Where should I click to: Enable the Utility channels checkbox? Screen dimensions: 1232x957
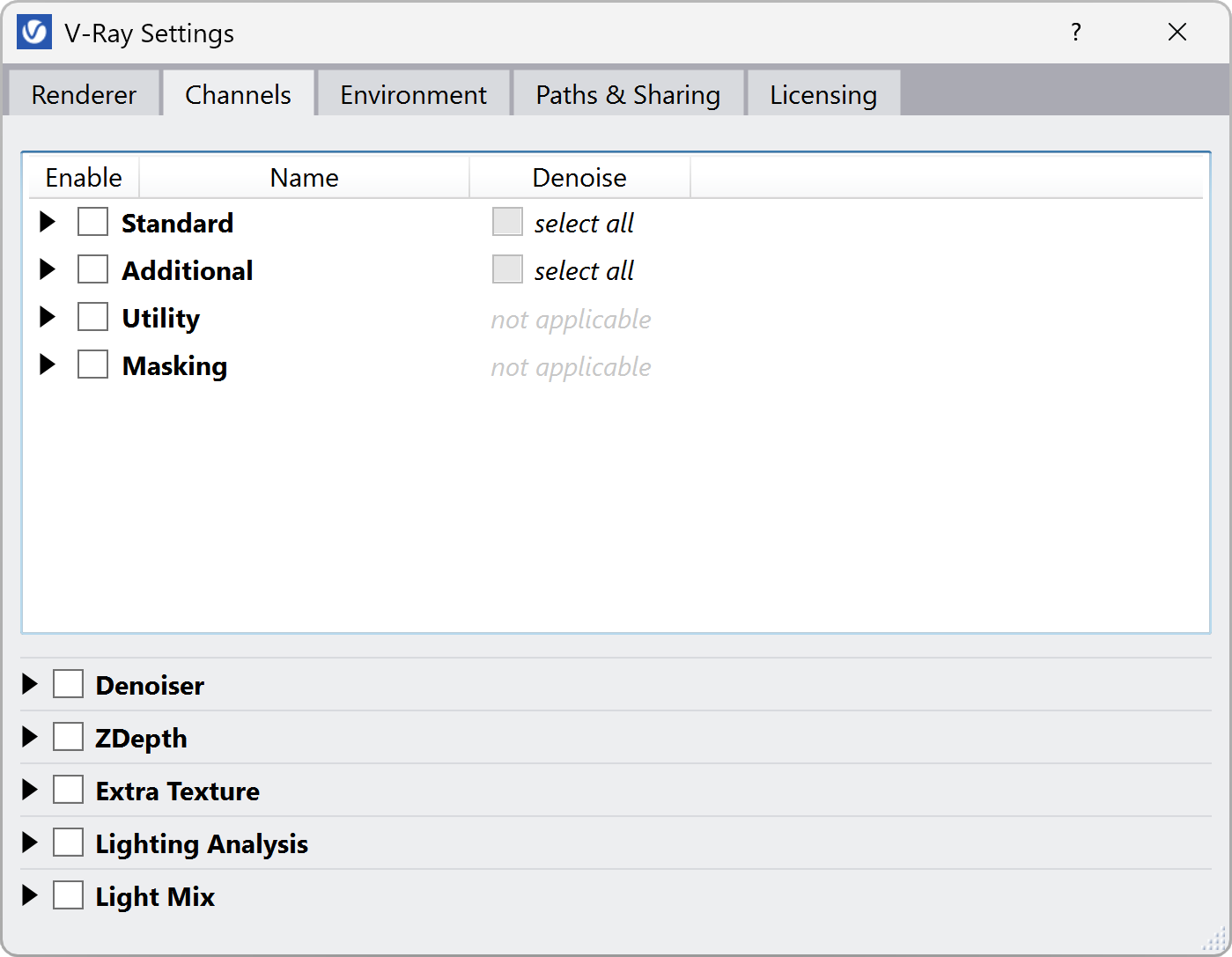tap(92, 317)
